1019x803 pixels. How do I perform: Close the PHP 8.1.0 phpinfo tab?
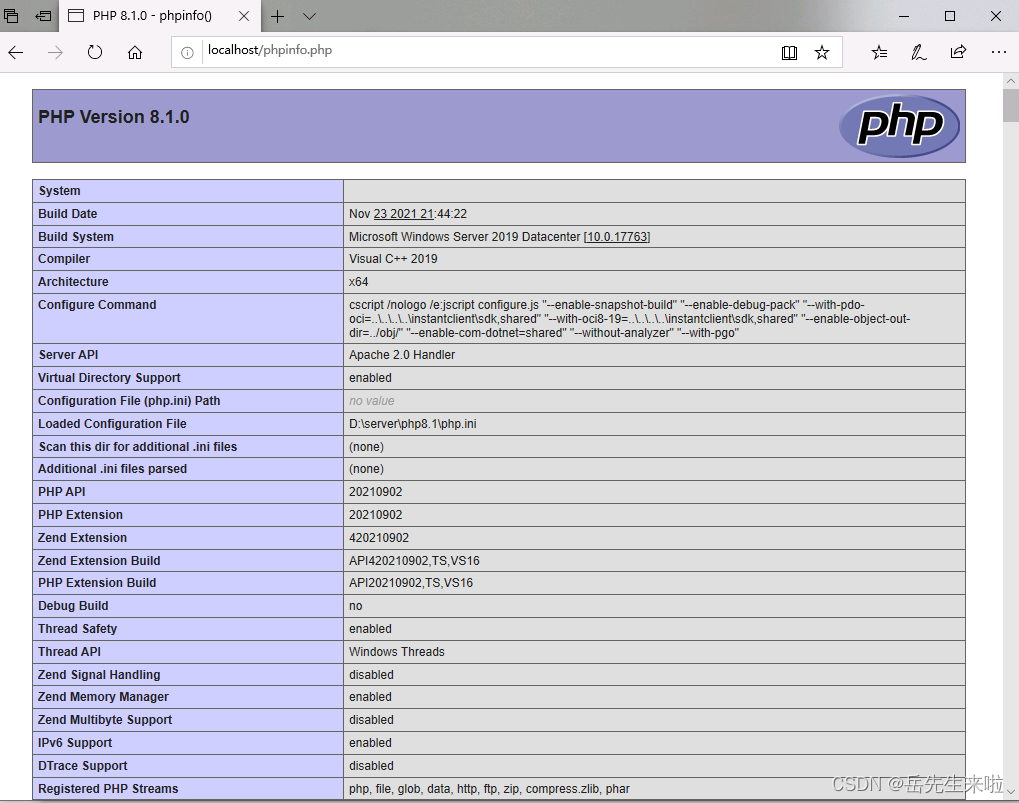[x=244, y=16]
